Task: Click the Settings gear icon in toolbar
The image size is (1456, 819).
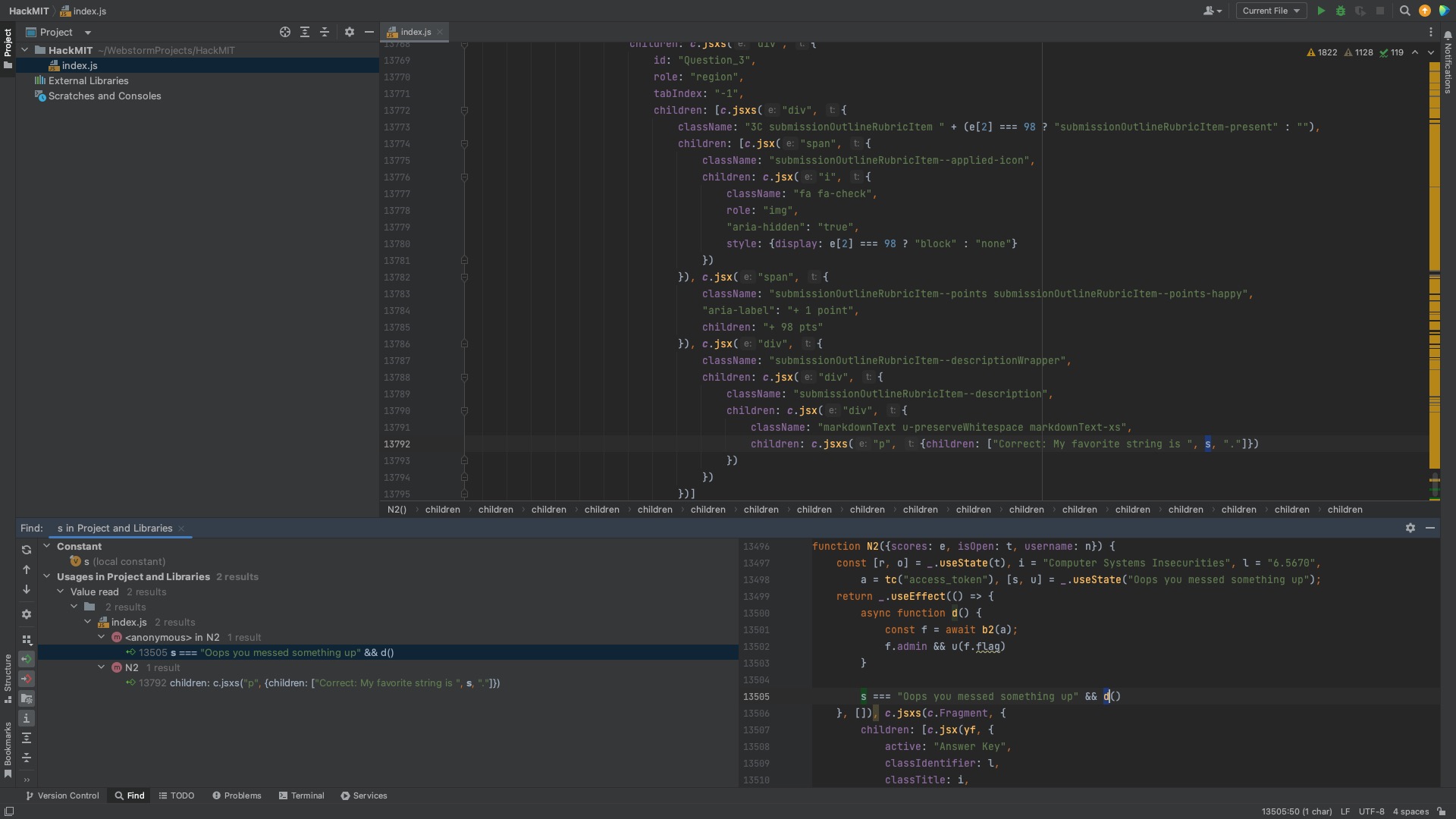Action: (348, 32)
